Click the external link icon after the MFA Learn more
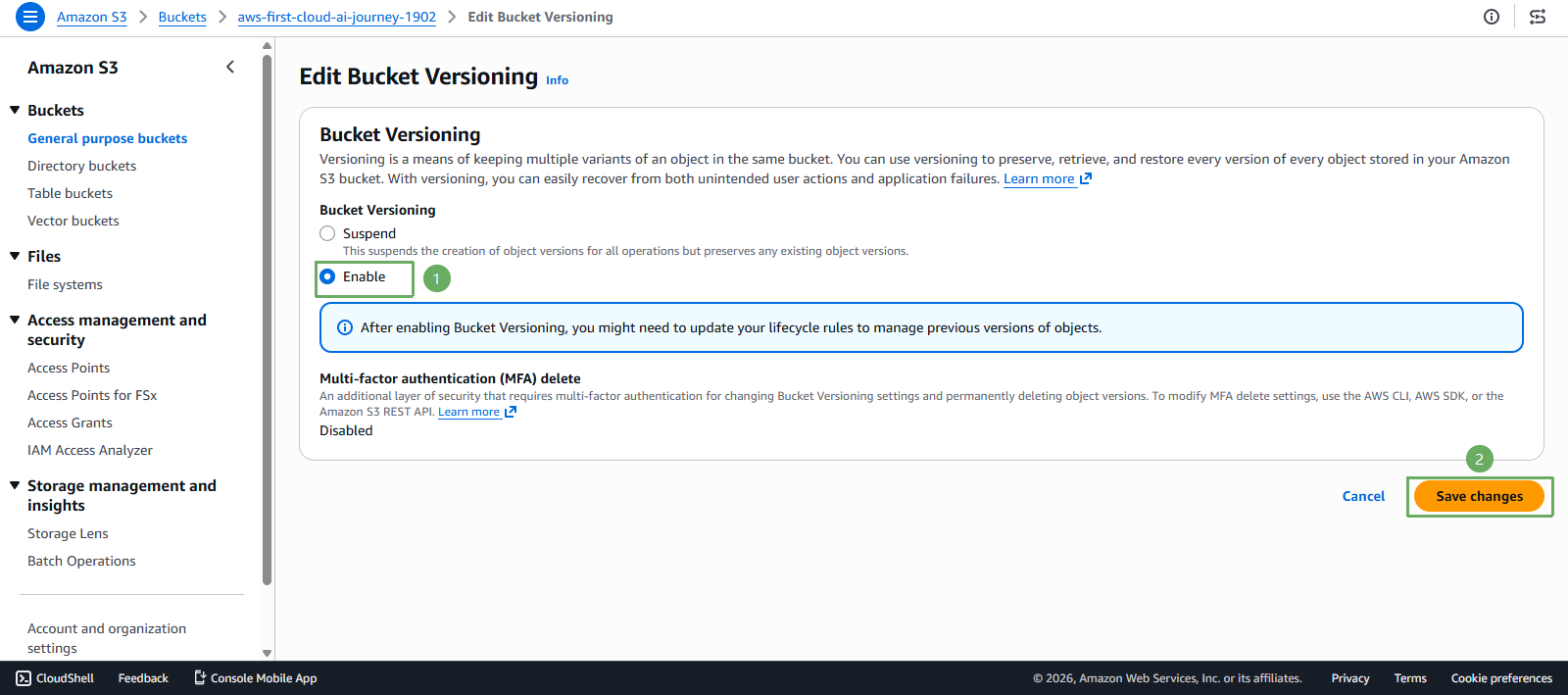Viewport: 1568px width, 695px height. [510, 412]
